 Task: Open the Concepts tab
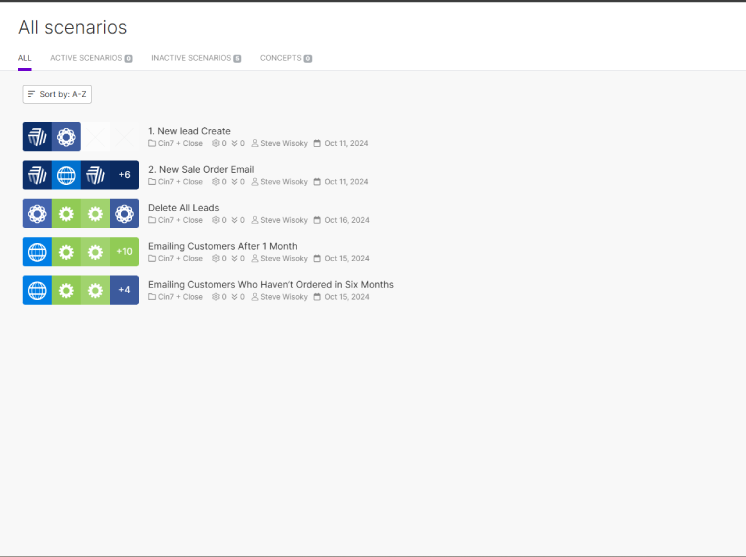[285, 58]
